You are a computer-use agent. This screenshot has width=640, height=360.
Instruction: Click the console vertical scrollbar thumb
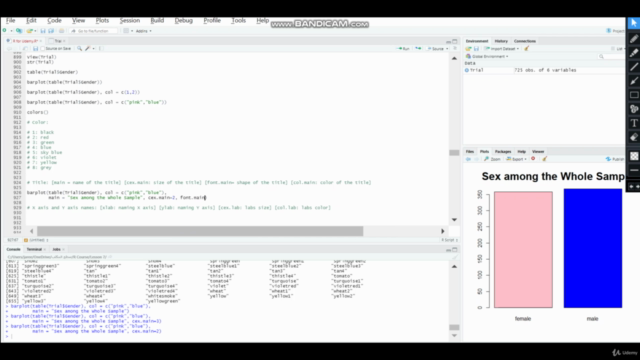click(x=454, y=327)
